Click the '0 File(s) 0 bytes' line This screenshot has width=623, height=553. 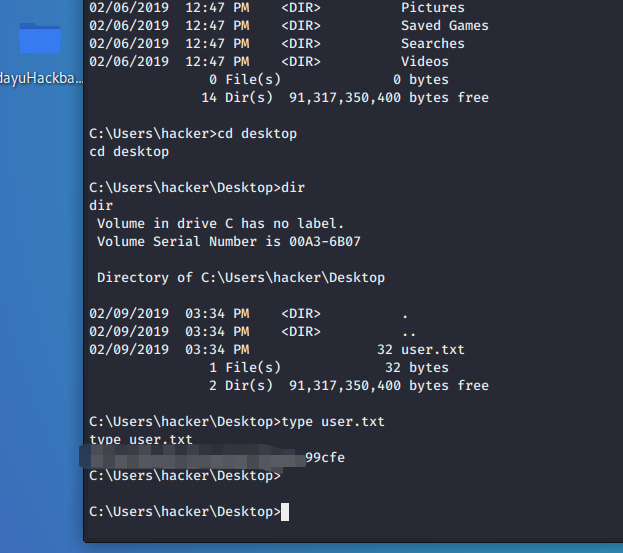pos(329,80)
